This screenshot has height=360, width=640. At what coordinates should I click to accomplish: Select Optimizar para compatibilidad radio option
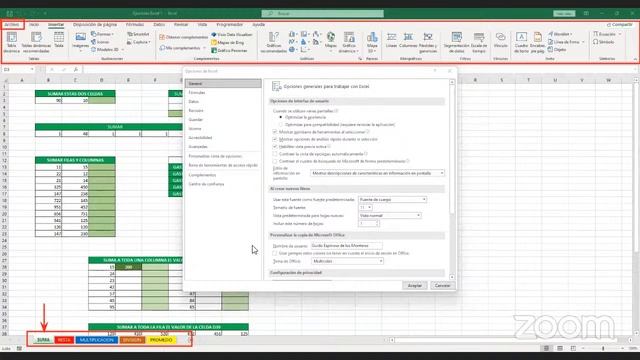281,124
